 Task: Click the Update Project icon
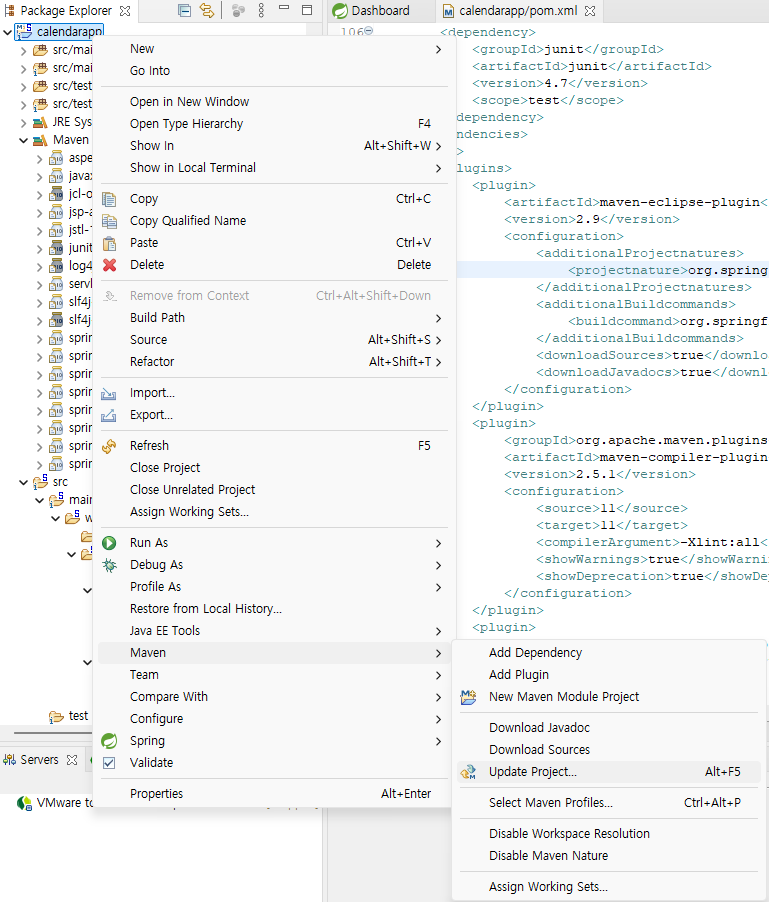pos(469,772)
